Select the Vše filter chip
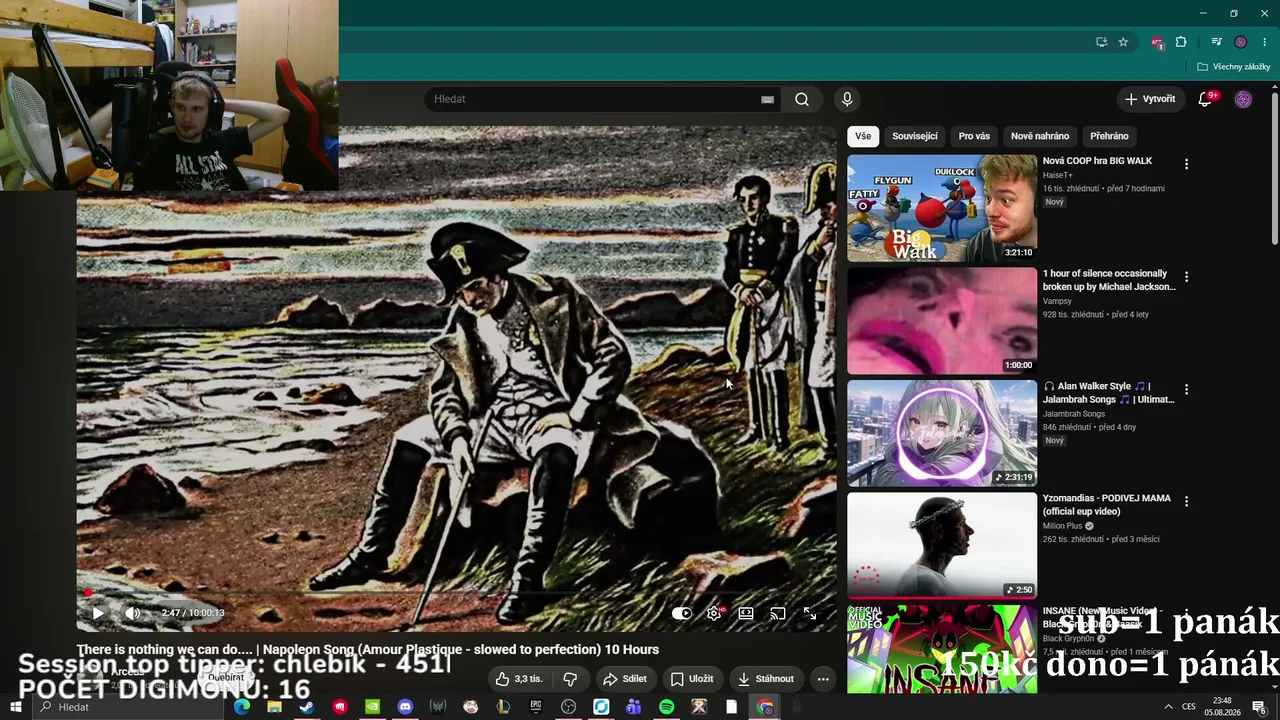The image size is (1280, 720). [863, 136]
